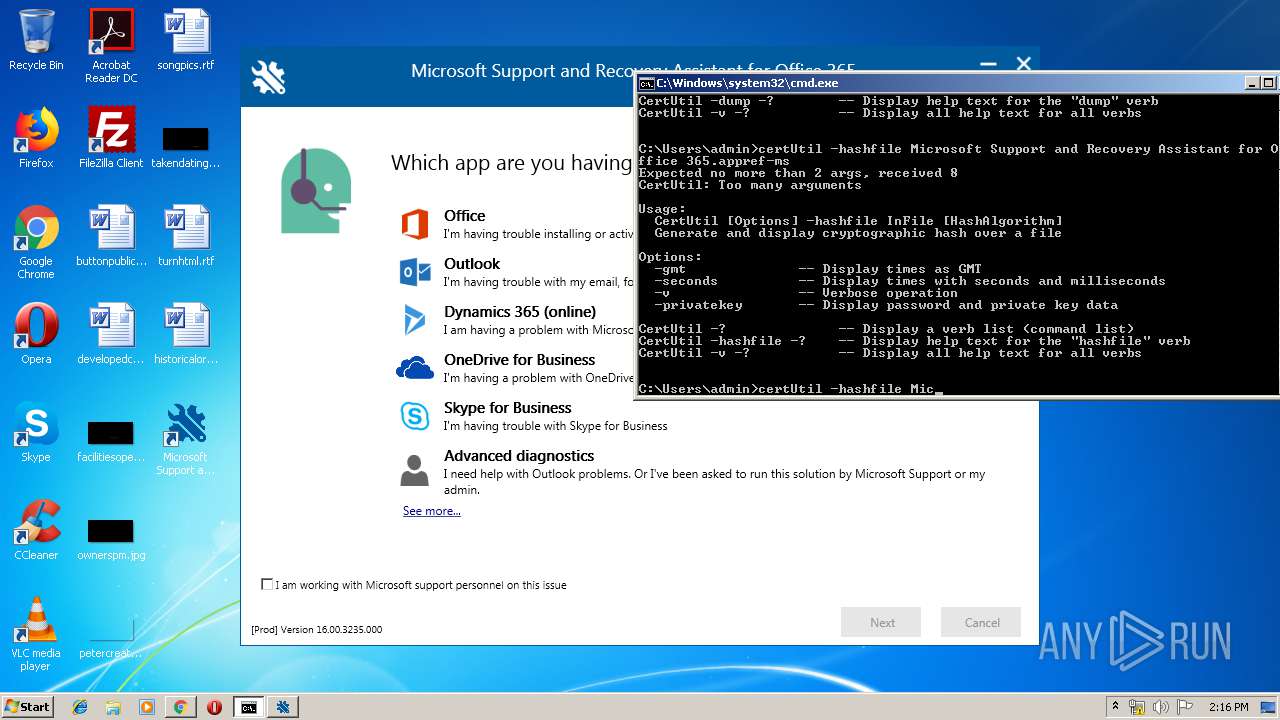Open Opera from the taskbar
Screen dimensions: 1280x720
214,707
